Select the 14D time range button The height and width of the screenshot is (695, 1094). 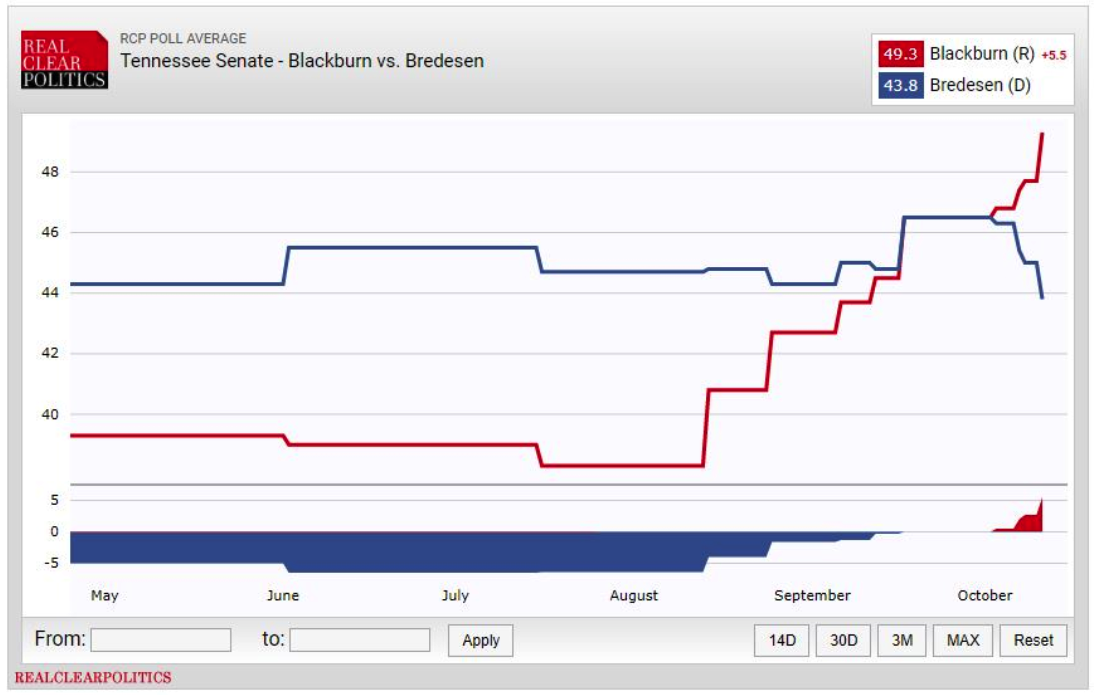point(782,640)
